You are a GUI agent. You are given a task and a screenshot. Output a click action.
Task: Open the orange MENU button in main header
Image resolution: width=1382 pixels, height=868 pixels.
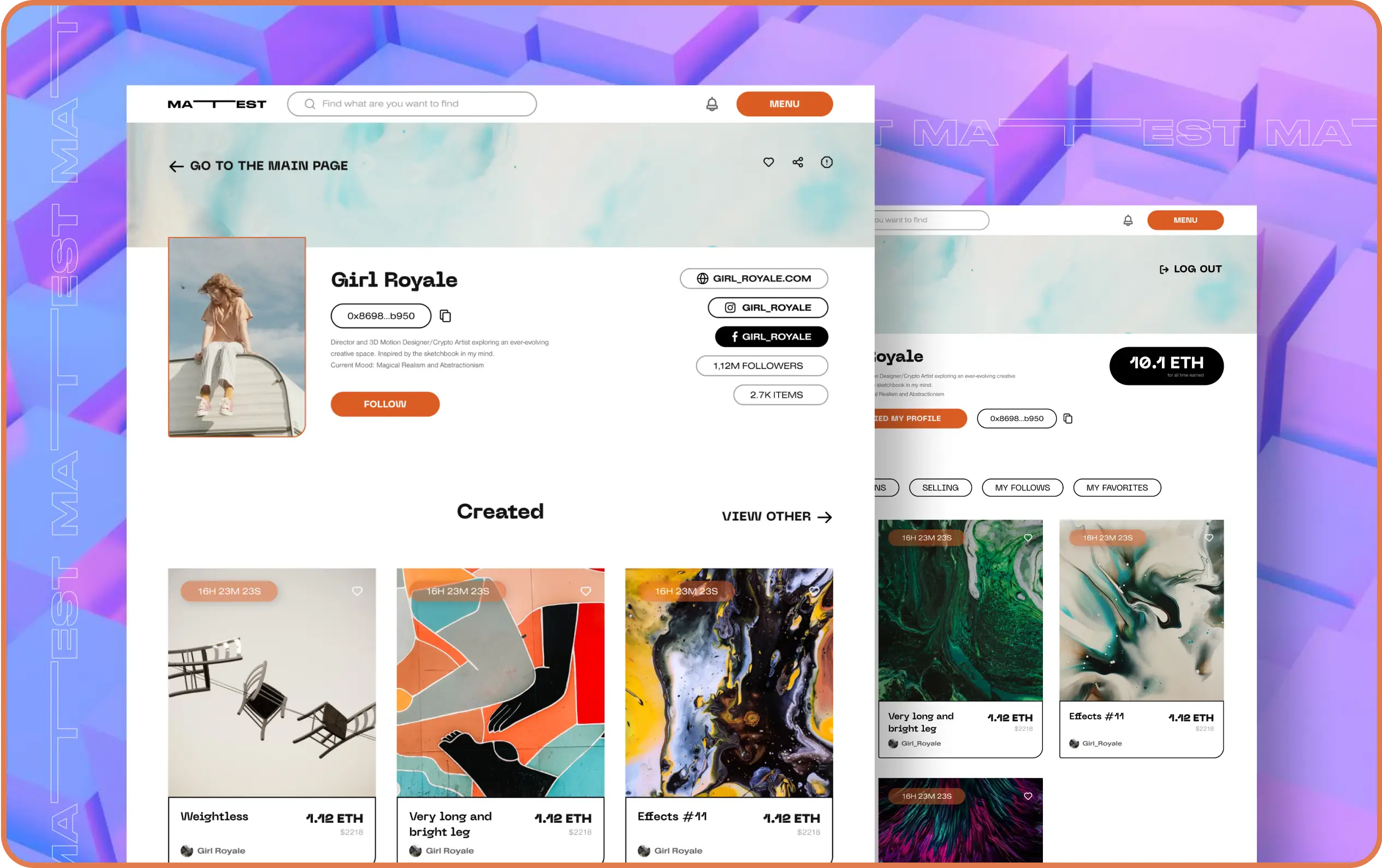[785, 104]
